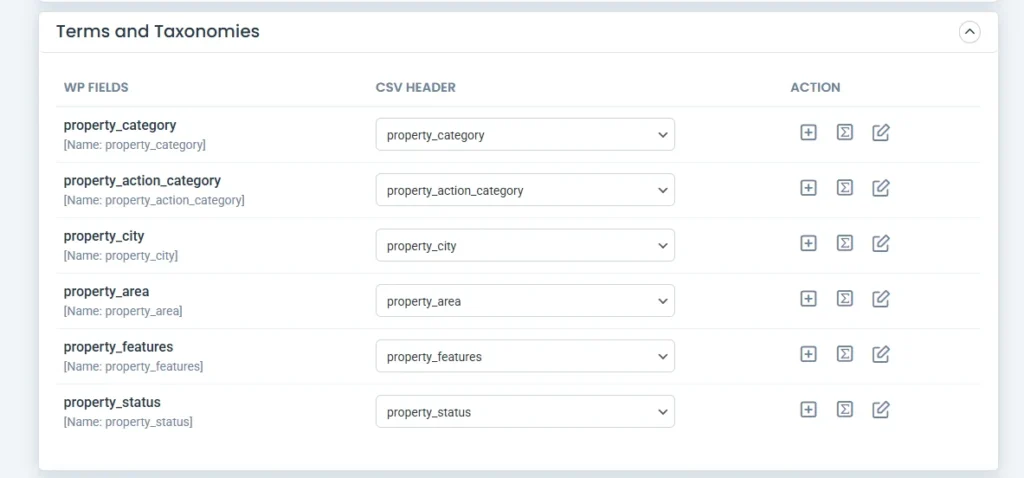Click the plus icon in property_status row
This screenshot has height=478, width=1024.
809,409
